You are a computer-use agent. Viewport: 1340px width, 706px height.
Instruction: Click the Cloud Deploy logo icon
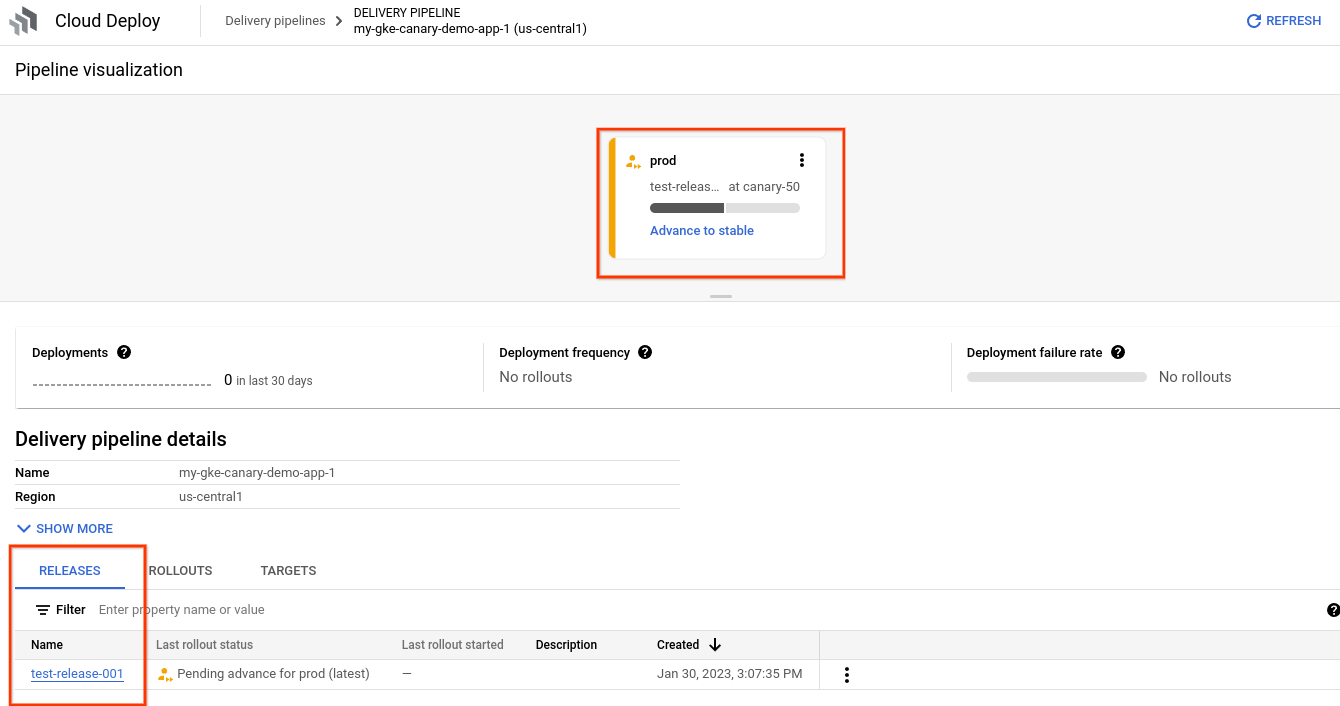pyautogui.click(x=24, y=20)
